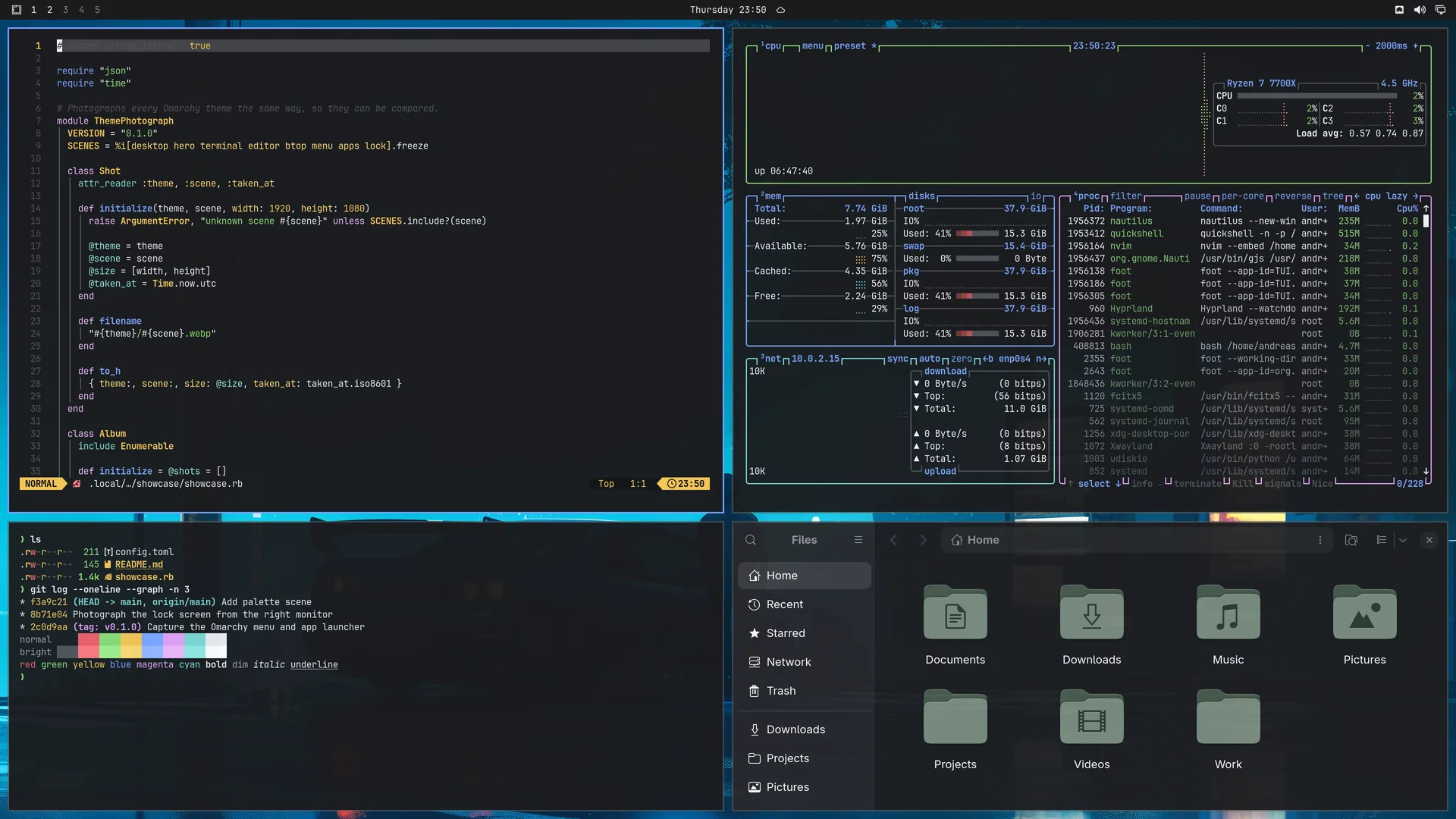The height and width of the screenshot is (819, 1456).
Task: Select the Hyprland process row in btop
Action: point(1244,309)
